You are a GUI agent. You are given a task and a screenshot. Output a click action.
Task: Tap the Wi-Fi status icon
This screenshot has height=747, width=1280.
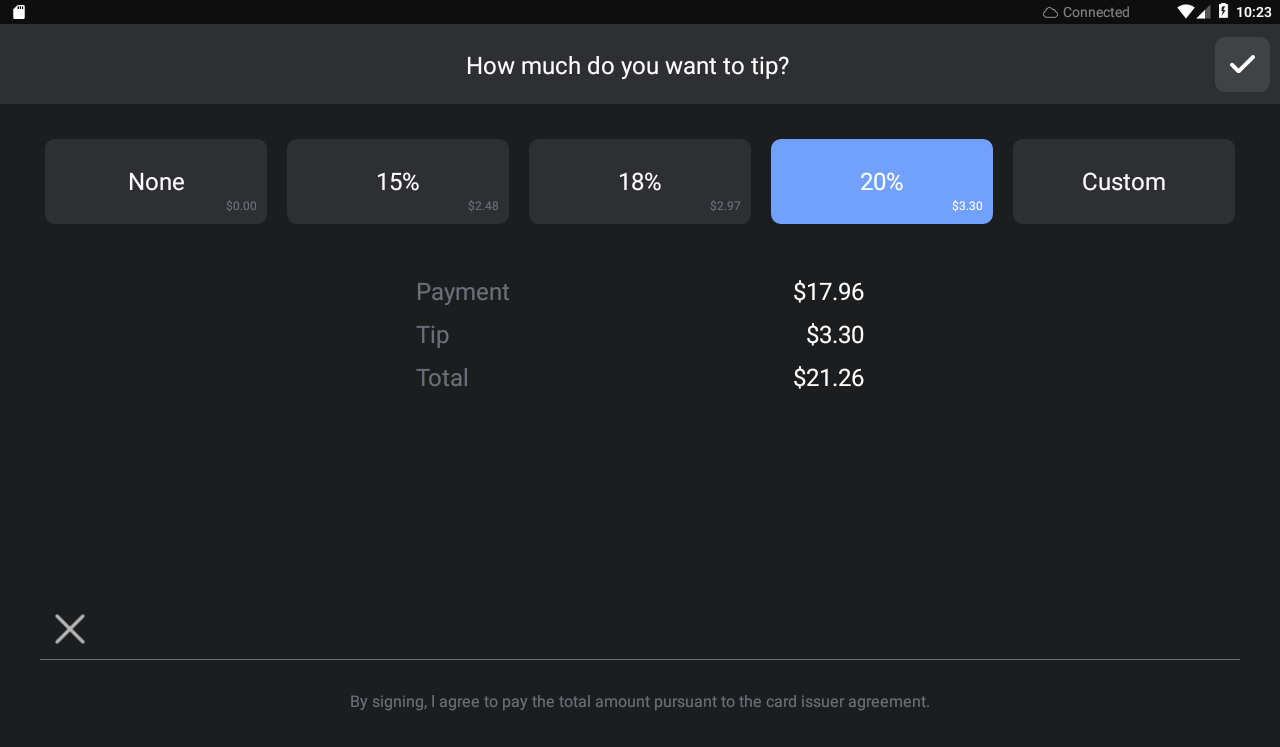pos(1186,12)
